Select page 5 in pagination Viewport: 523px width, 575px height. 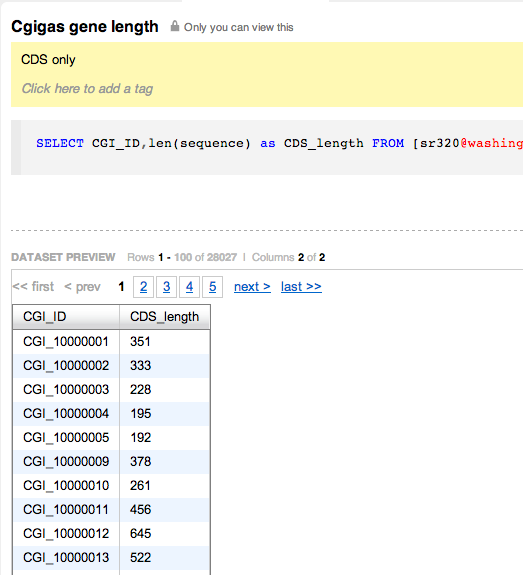212,287
